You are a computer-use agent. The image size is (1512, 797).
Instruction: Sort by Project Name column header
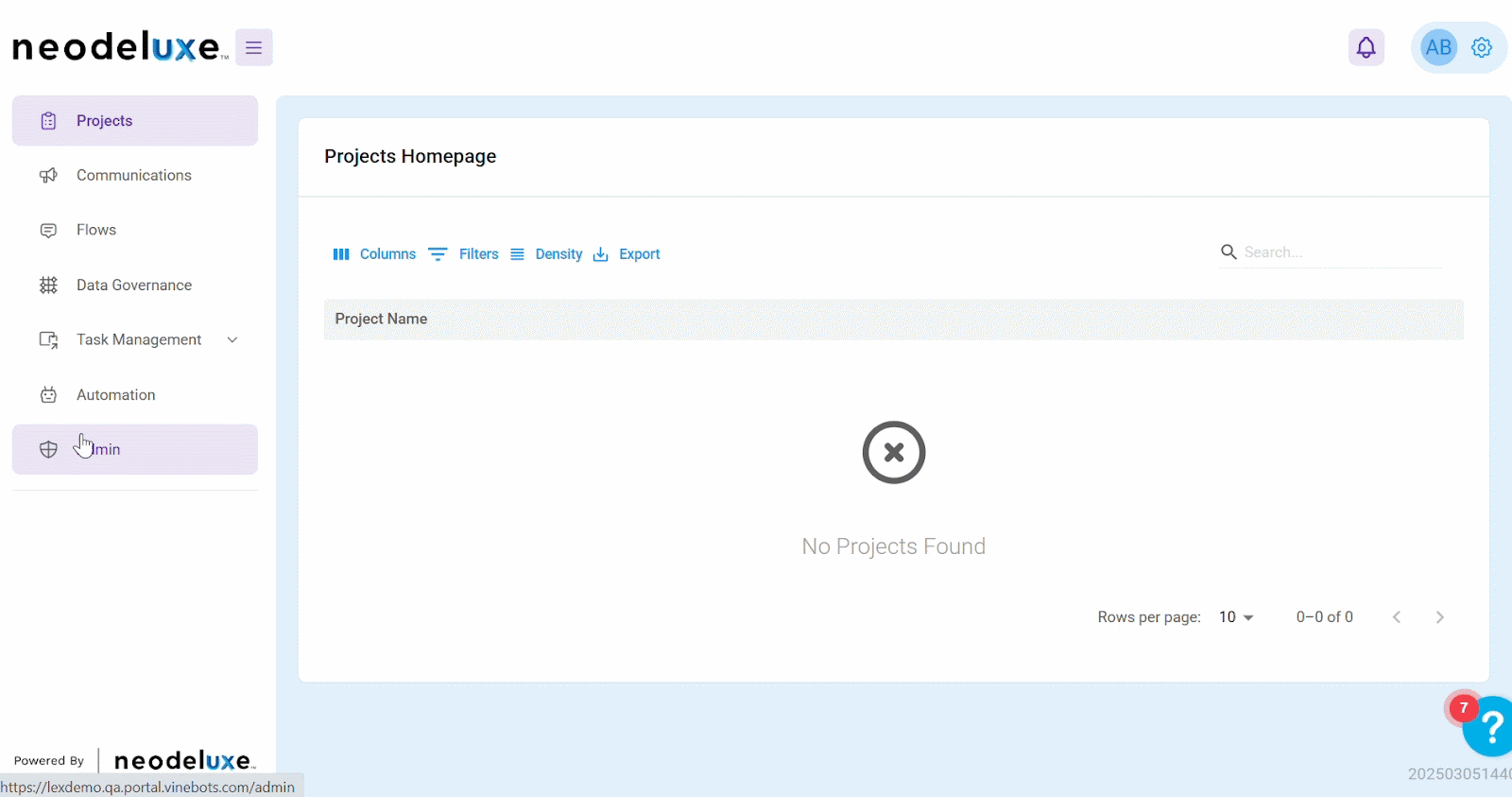point(381,320)
